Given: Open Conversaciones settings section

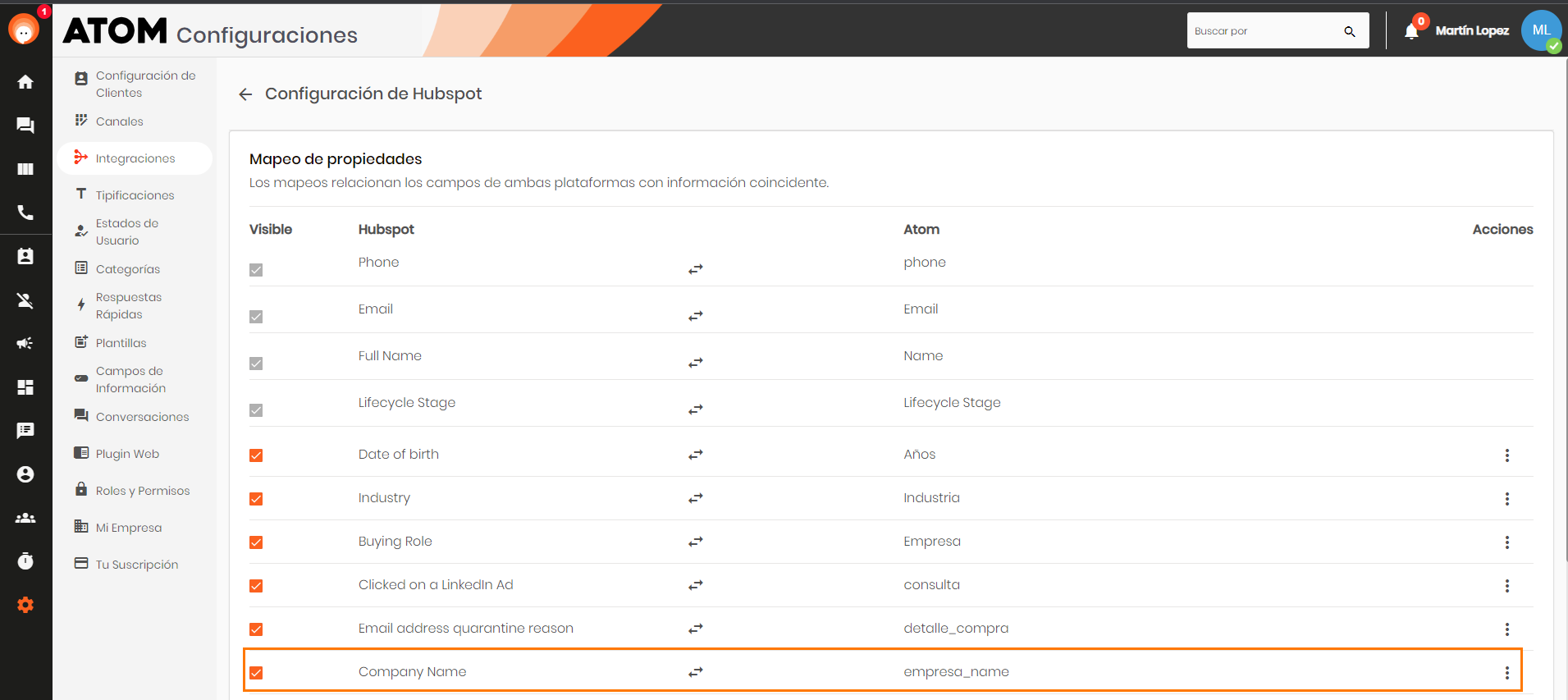Looking at the screenshot, I should pos(135,417).
